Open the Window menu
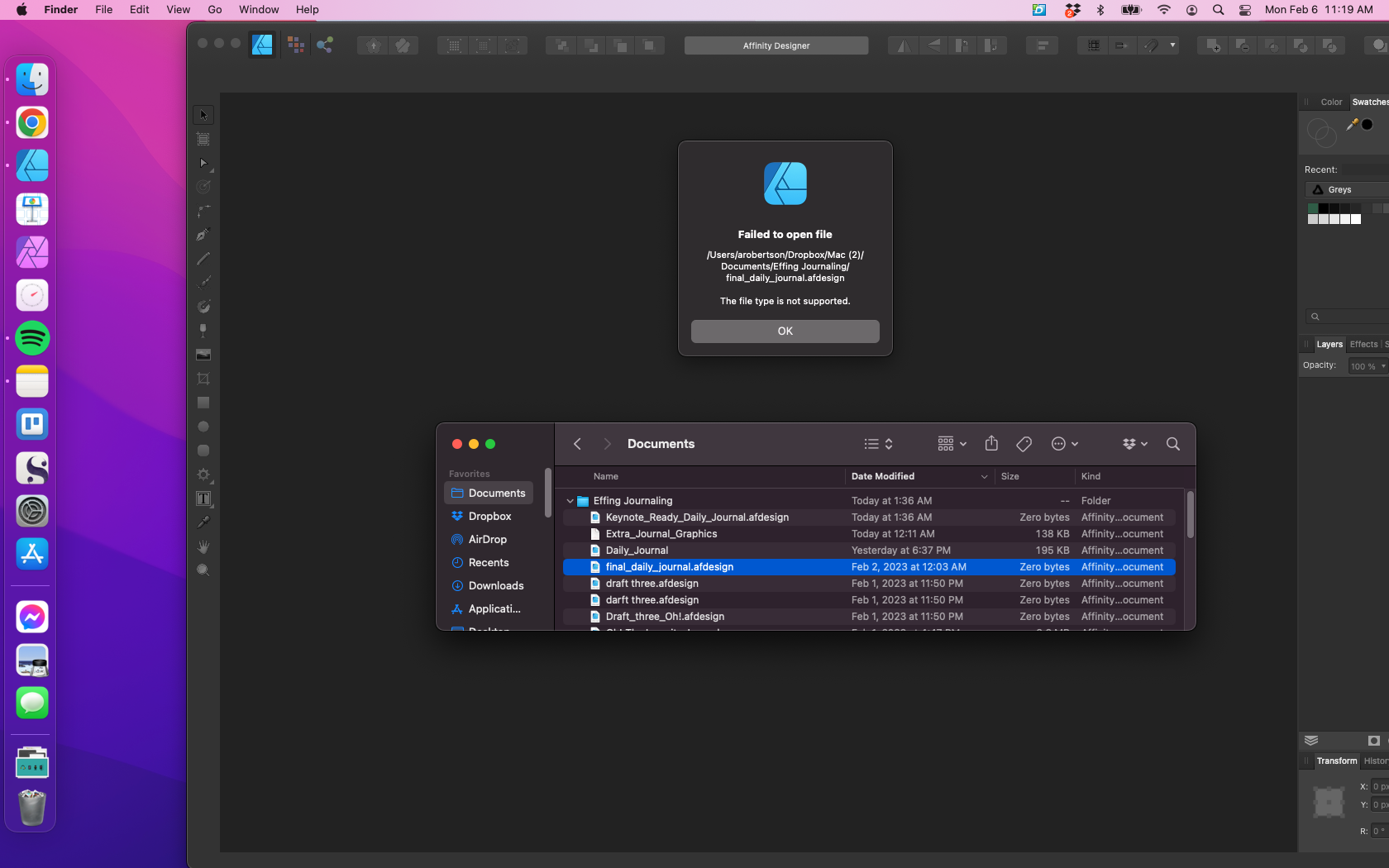1389x868 pixels. (x=259, y=10)
